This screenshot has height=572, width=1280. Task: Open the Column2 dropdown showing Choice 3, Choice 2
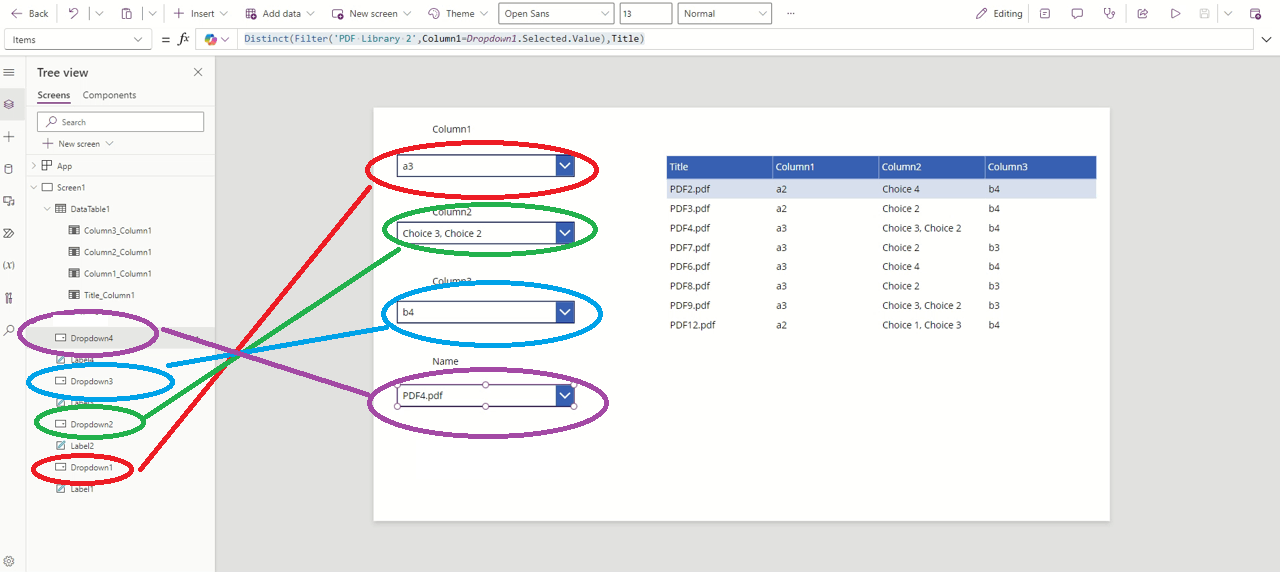[486, 233]
